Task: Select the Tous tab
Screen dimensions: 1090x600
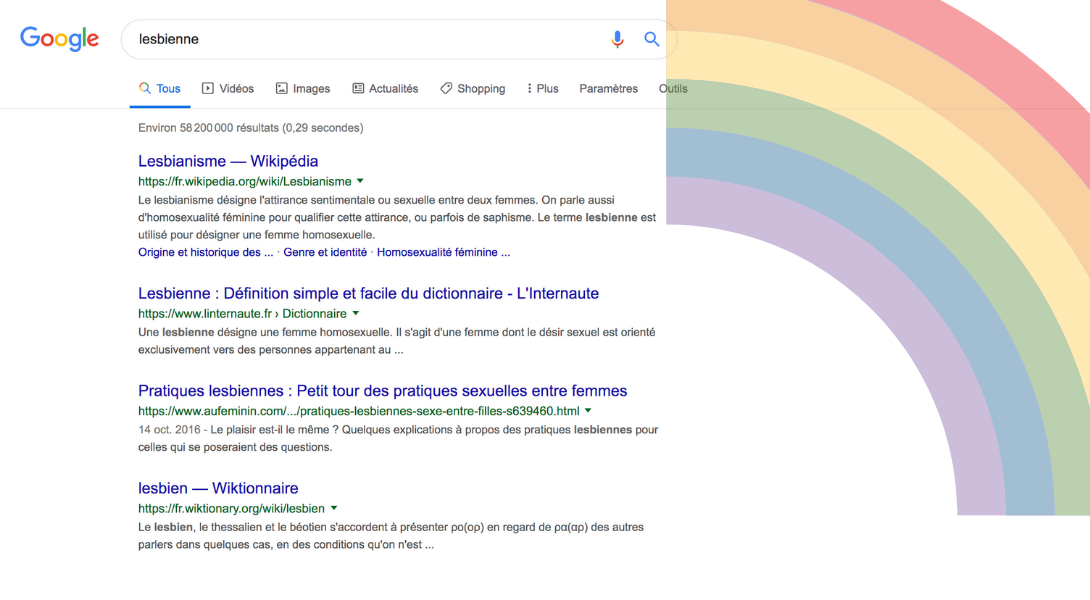Action: pos(160,88)
